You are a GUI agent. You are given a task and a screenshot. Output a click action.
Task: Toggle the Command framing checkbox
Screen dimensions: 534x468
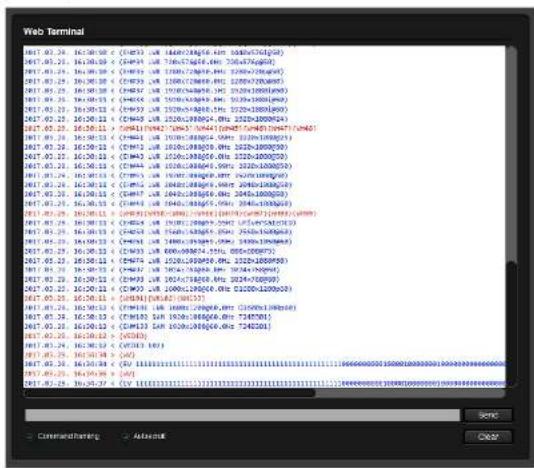tap(30, 436)
